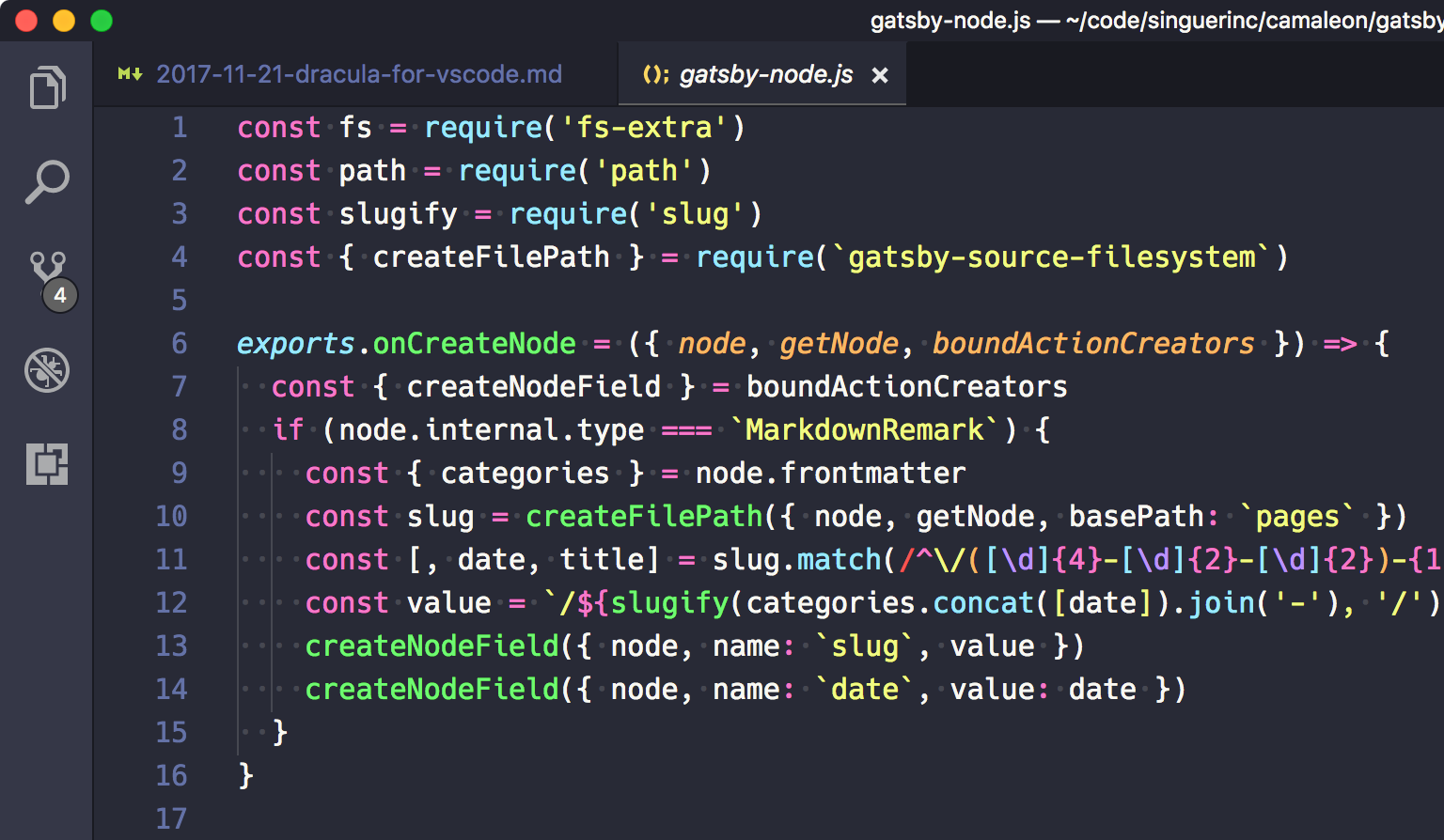The image size is (1444, 840).
Task: Click slug.match on line 11
Action: (796, 559)
